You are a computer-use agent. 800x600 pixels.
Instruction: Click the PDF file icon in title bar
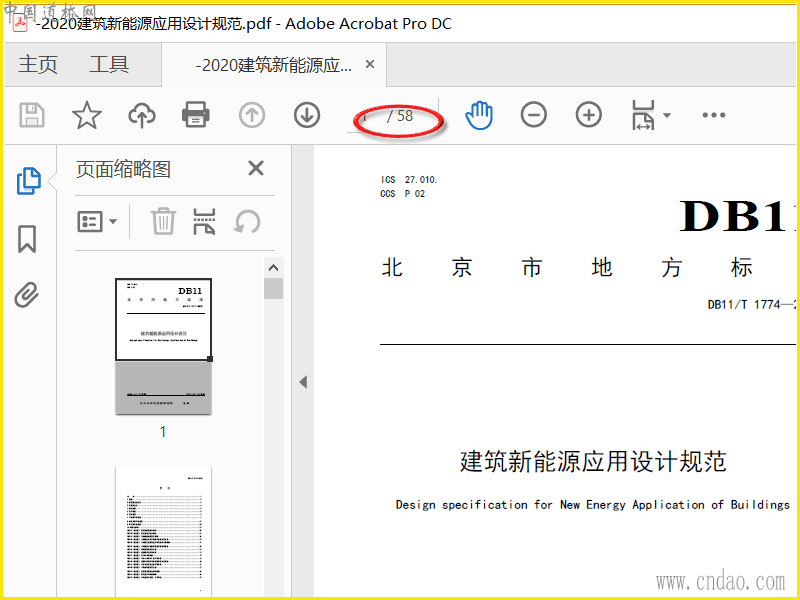(x=19, y=24)
